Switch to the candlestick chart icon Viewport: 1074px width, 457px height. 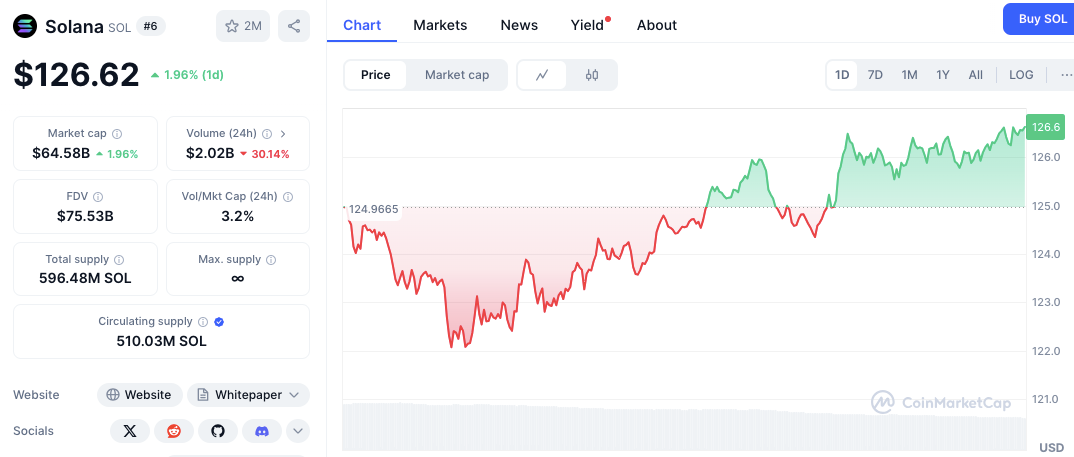click(592, 75)
